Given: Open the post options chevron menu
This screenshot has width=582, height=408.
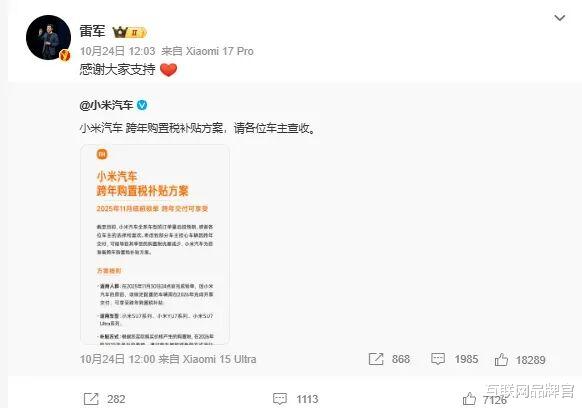Looking at the screenshot, I should coord(559,18).
